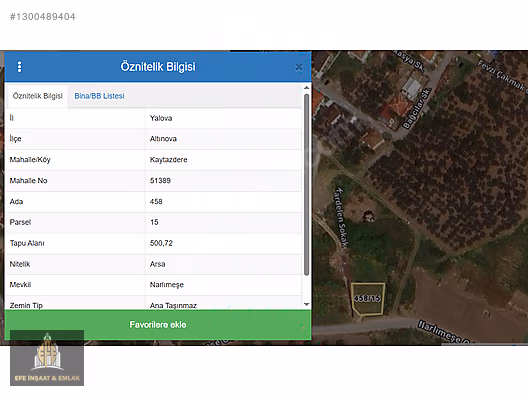The height and width of the screenshot is (396, 528).
Task: Click the Yalova value cell
Action: (161, 118)
